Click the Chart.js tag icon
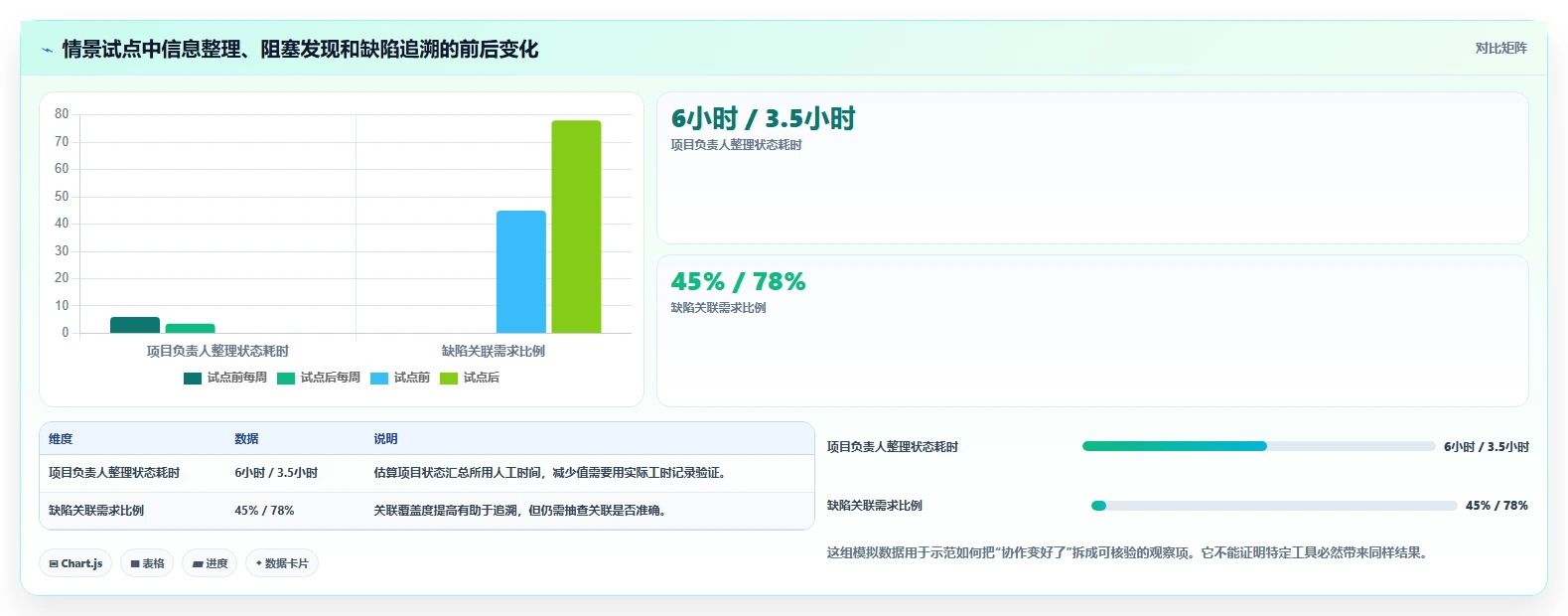The height and width of the screenshot is (616, 1568). pyautogui.click(x=54, y=563)
